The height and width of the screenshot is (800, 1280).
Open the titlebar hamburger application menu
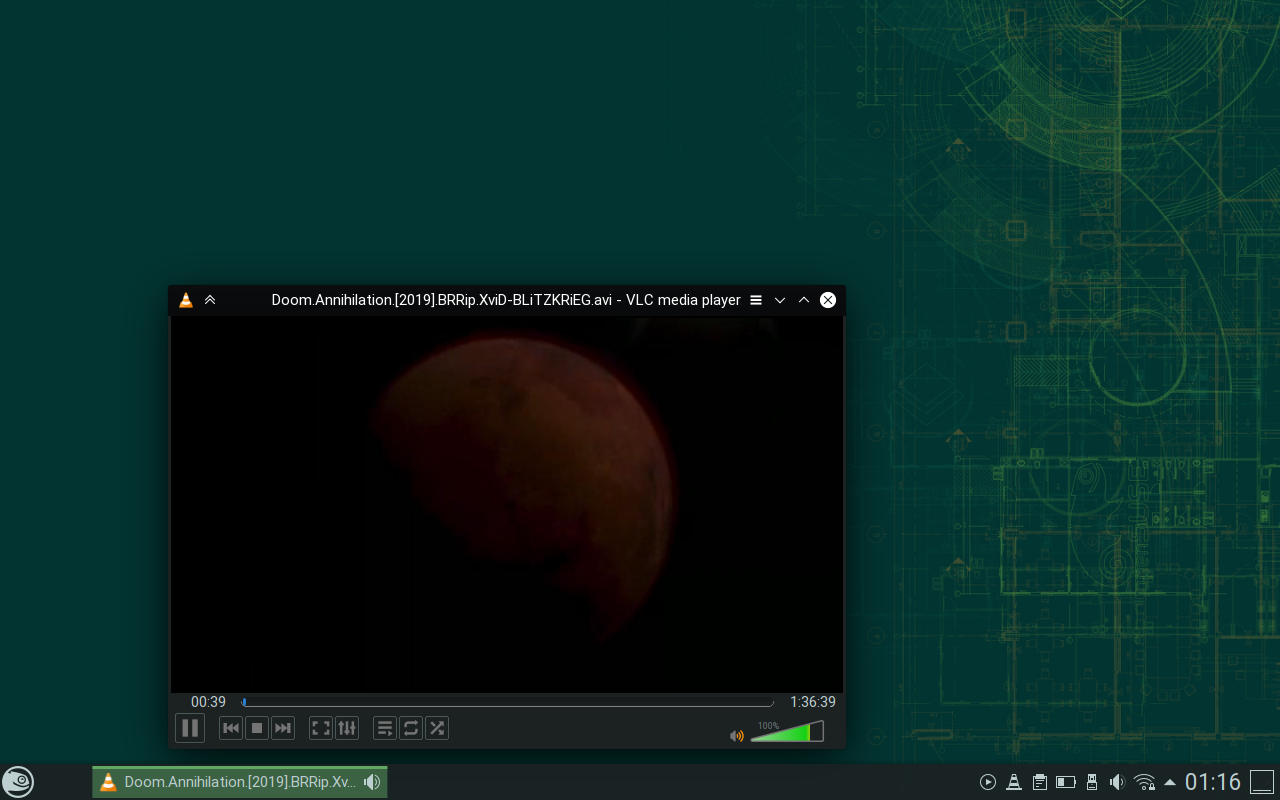[x=756, y=300]
